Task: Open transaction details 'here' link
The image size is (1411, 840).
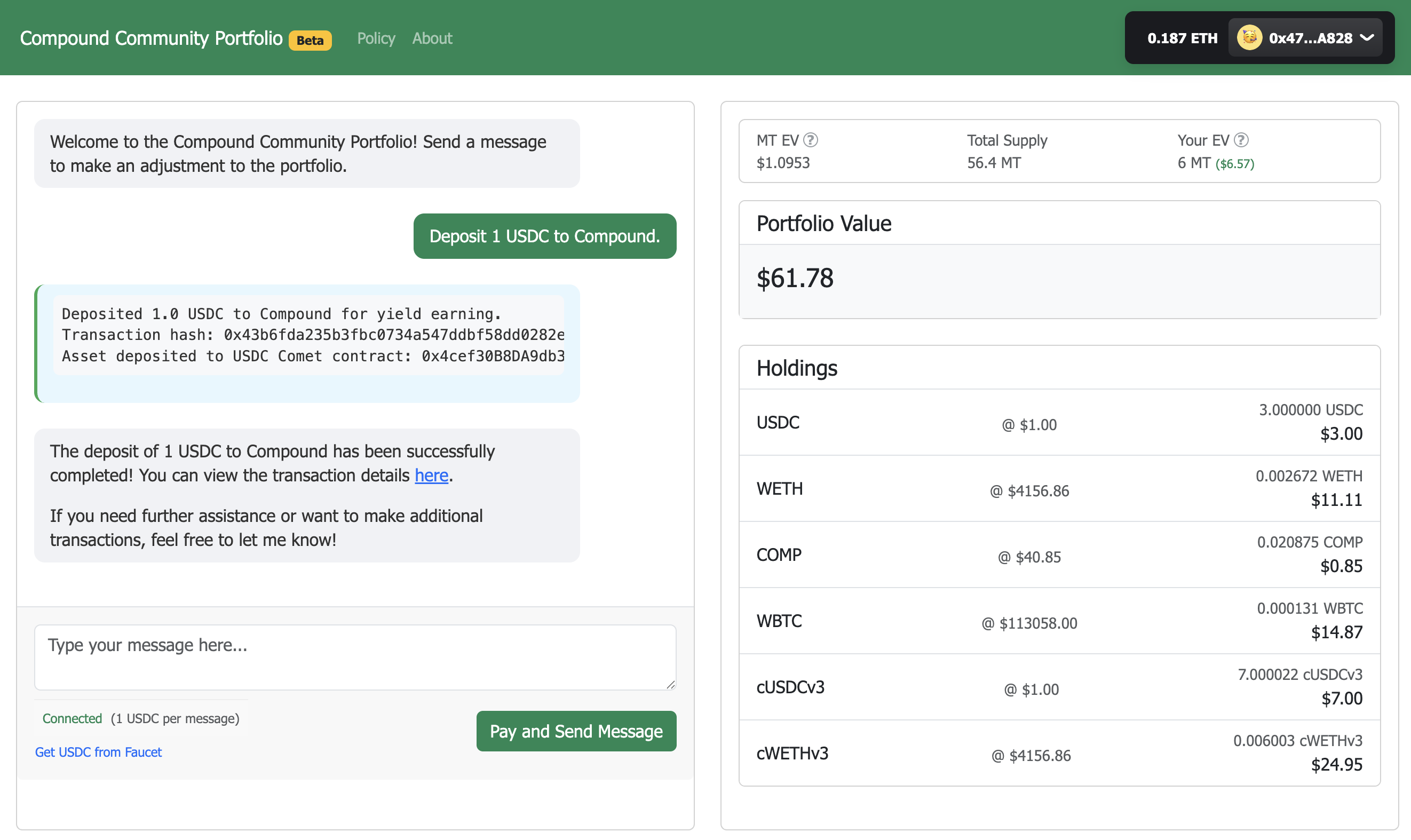Action: point(431,476)
